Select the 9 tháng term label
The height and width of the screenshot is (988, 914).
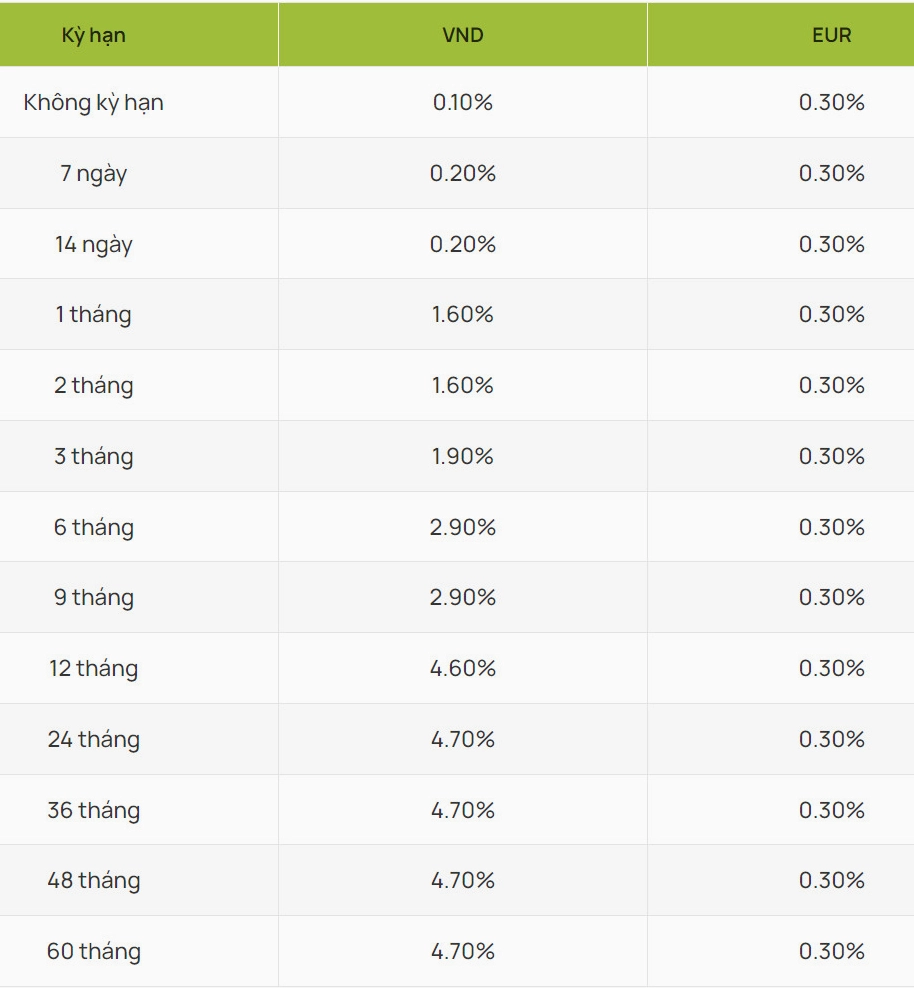[93, 597]
